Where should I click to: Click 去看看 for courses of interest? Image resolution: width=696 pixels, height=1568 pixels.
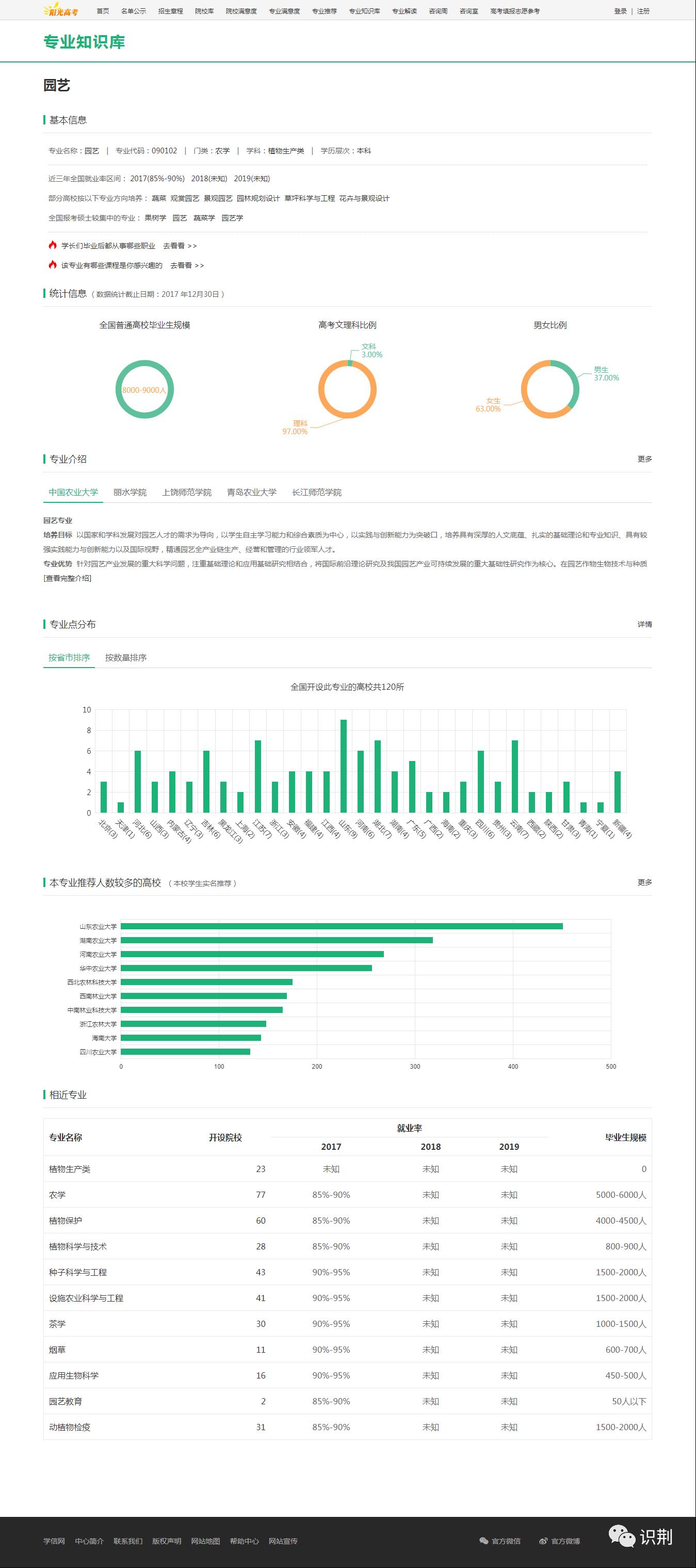(x=187, y=265)
